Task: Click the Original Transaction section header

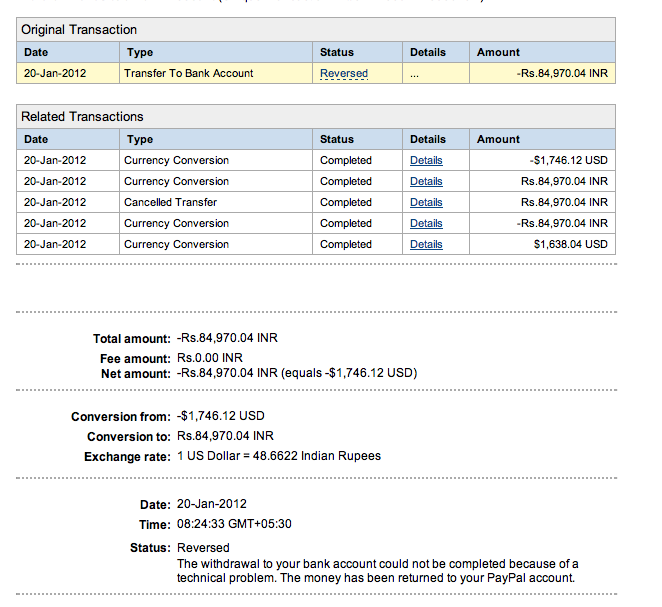Action: [x=80, y=30]
